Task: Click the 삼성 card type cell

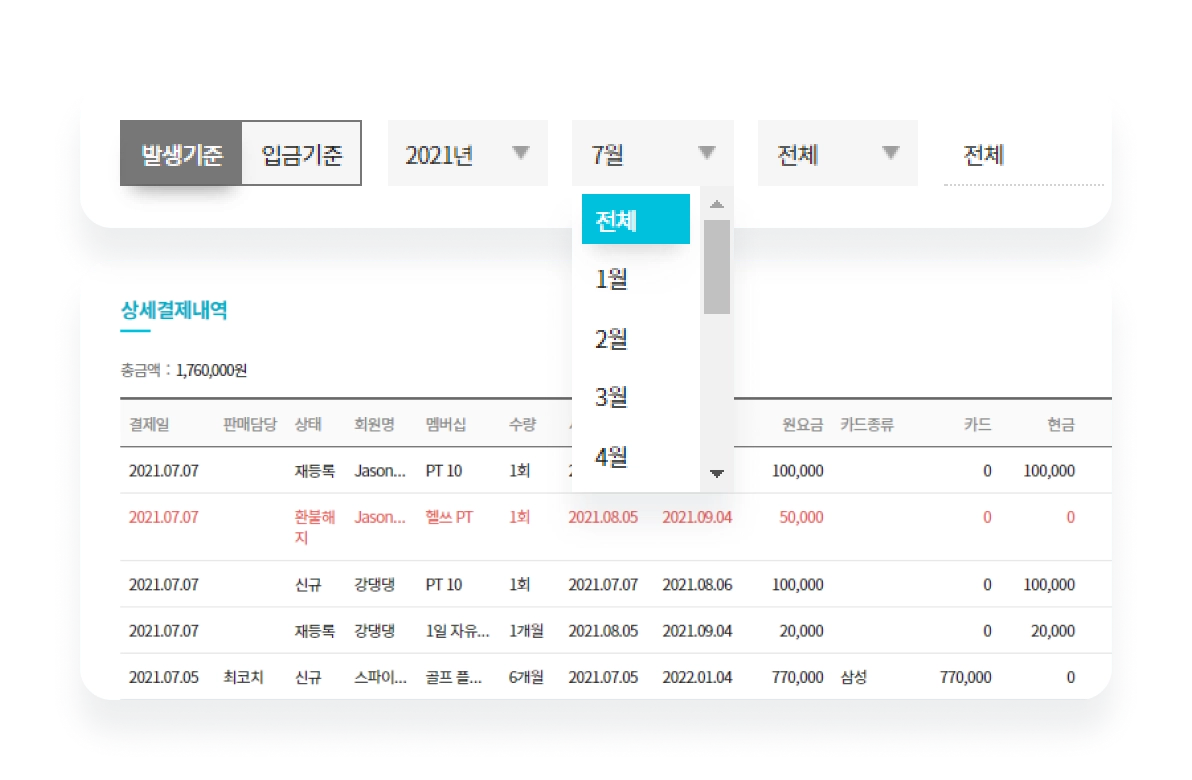Action: 854,677
